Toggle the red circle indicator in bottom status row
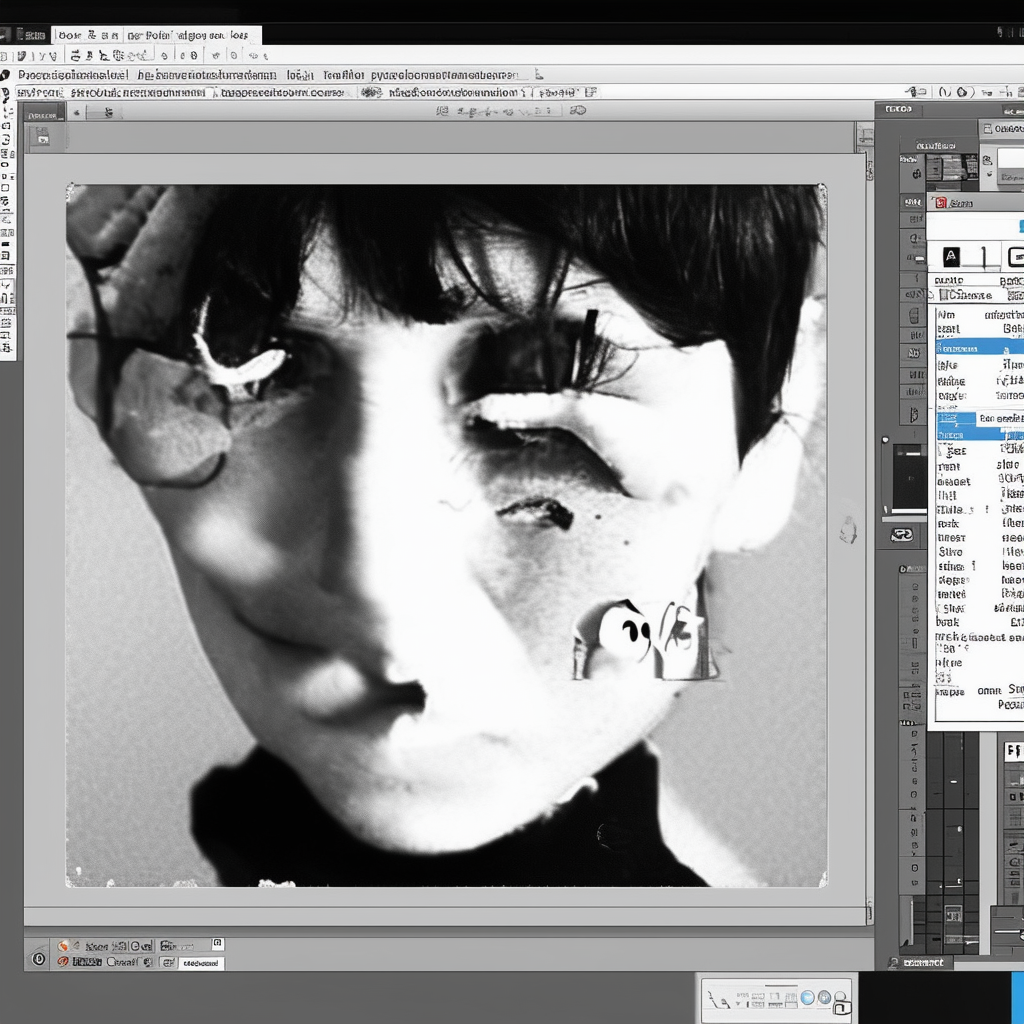1024x1024 pixels. point(63,961)
